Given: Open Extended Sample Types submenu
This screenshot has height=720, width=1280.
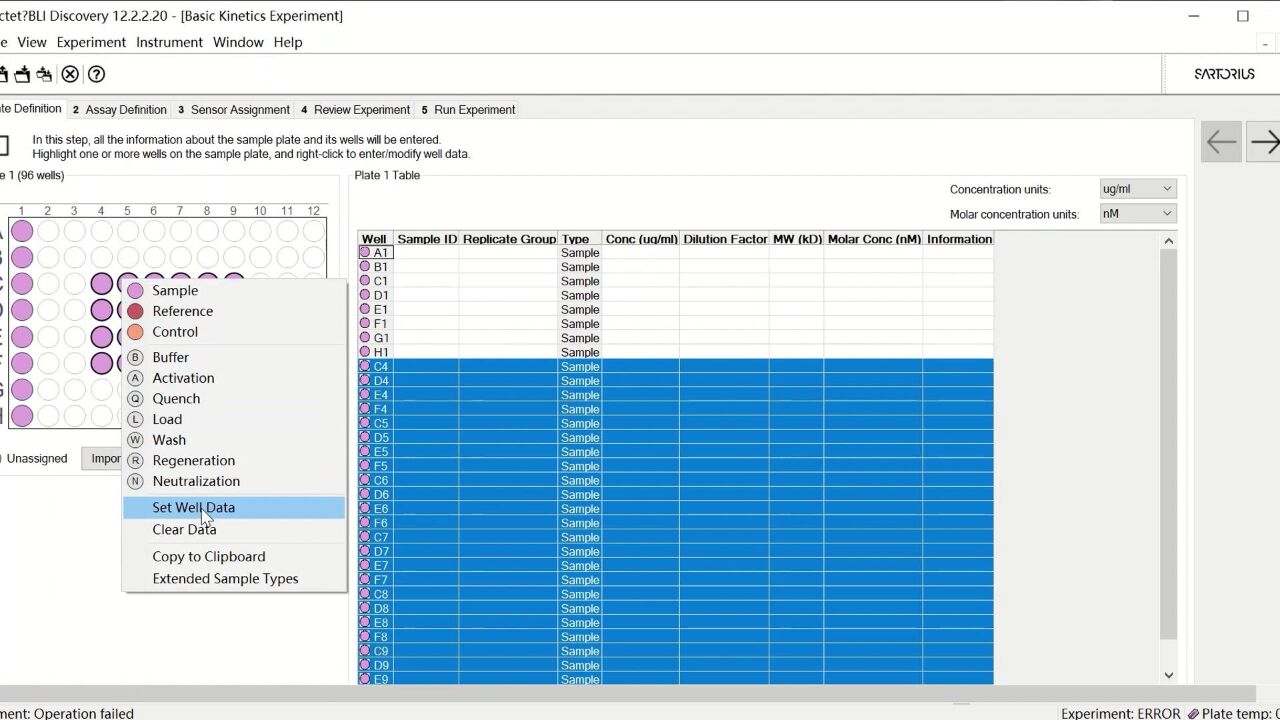Looking at the screenshot, I should pos(225,578).
